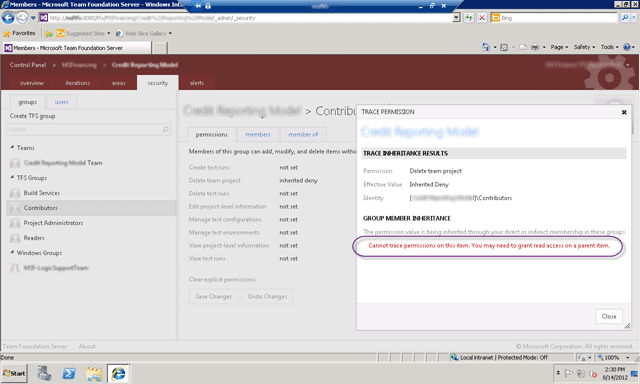Select Project Administrators in the group list
The image size is (640, 384).
pos(53,223)
